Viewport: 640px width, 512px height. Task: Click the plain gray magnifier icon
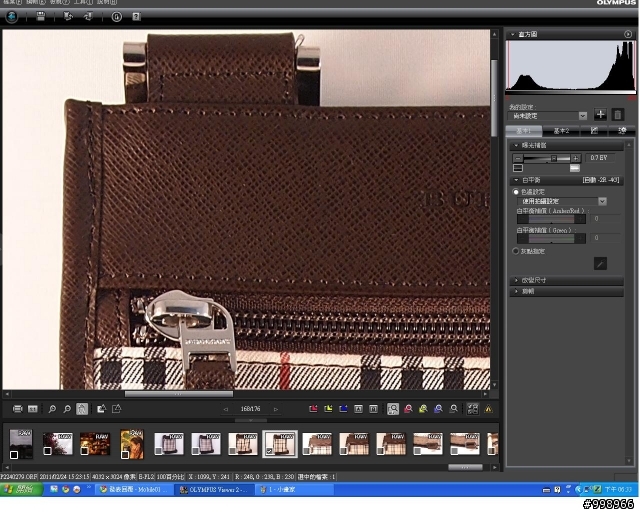[x=453, y=409]
